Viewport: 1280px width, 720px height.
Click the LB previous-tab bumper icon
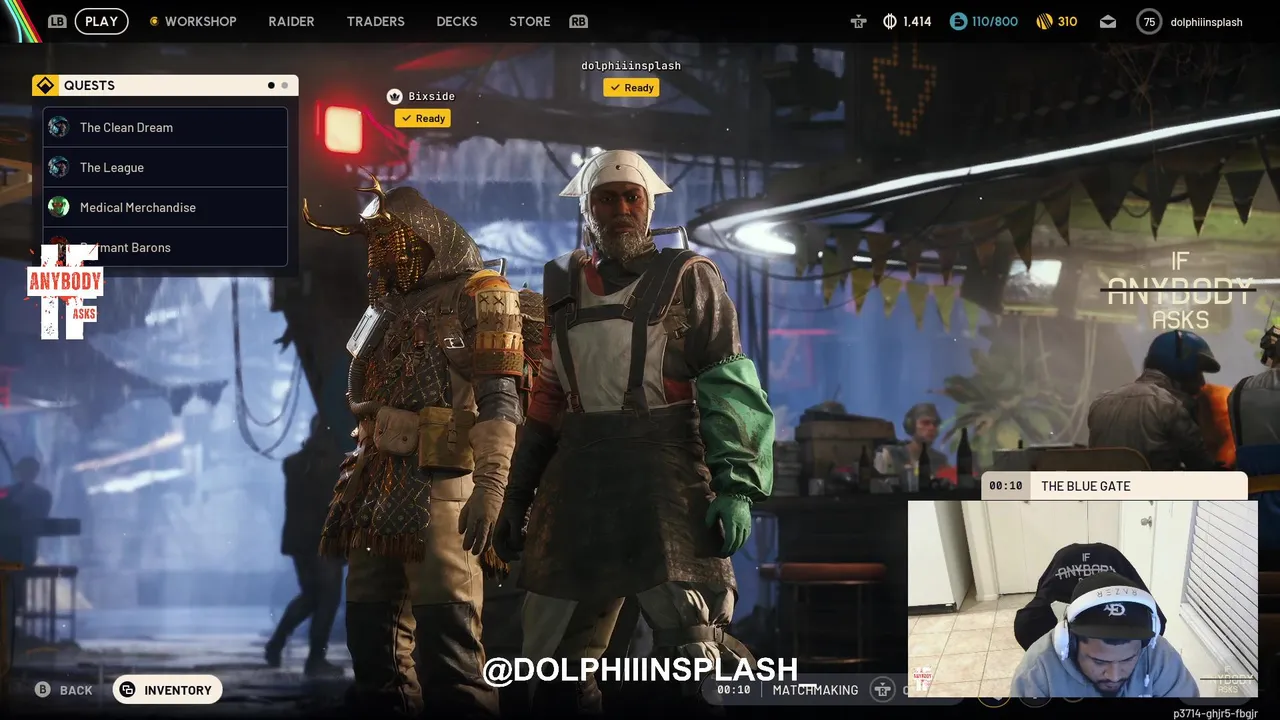[x=57, y=21]
